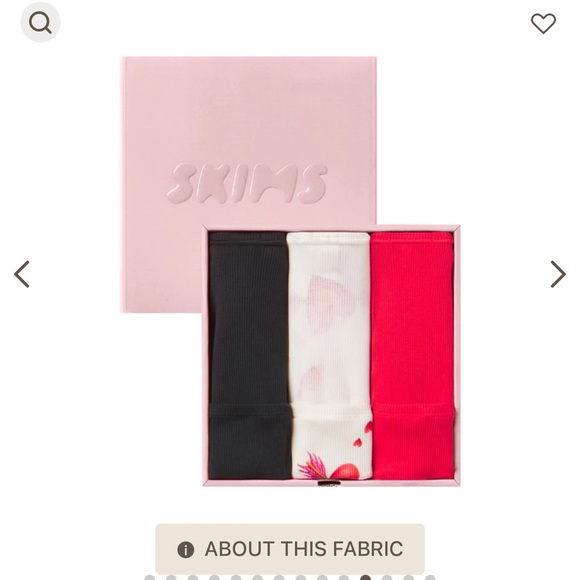Go to previous product image arrow
This screenshot has width=580, height=580.
click(x=22, y=274)
